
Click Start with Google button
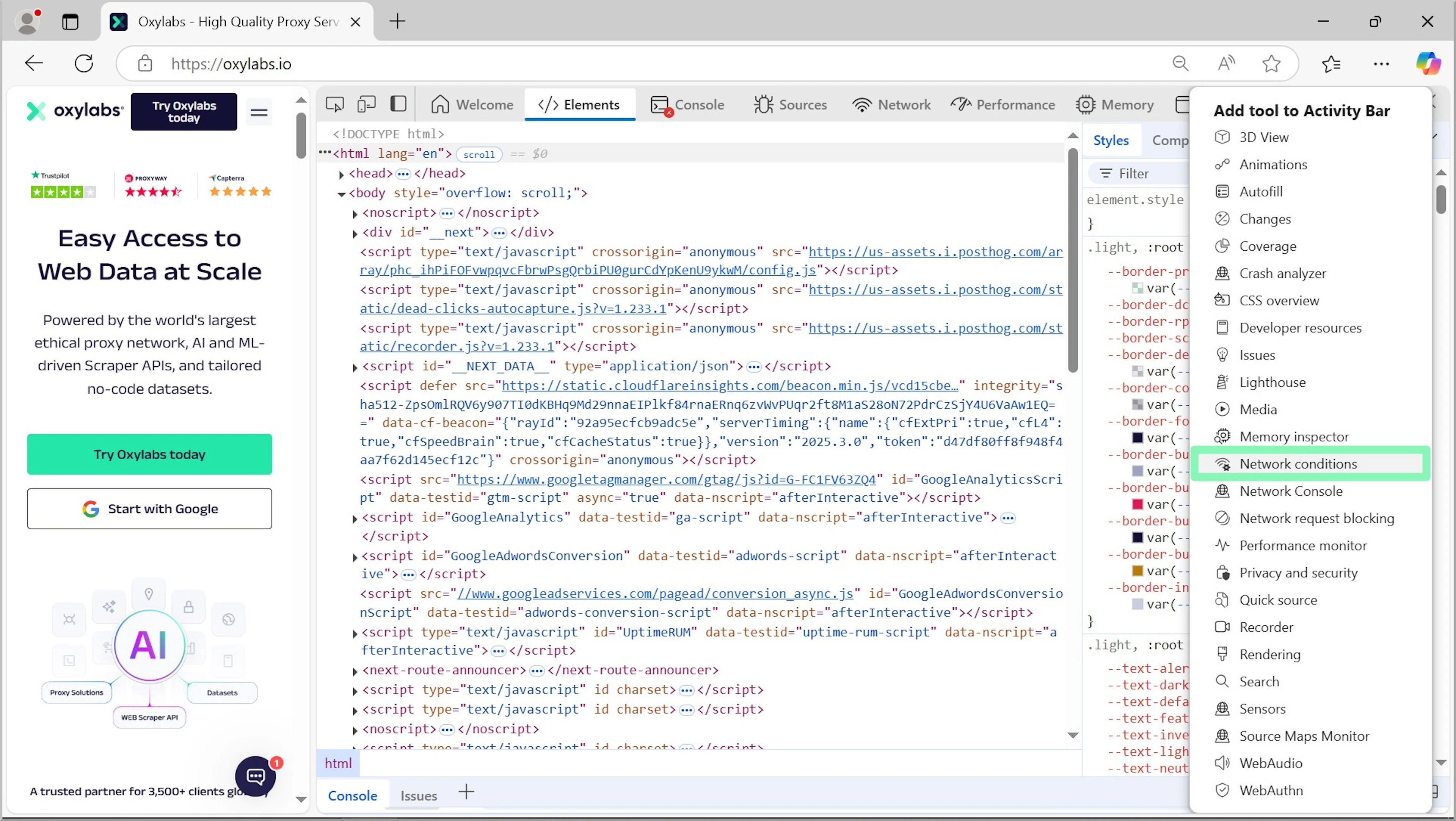coord(149,509)
